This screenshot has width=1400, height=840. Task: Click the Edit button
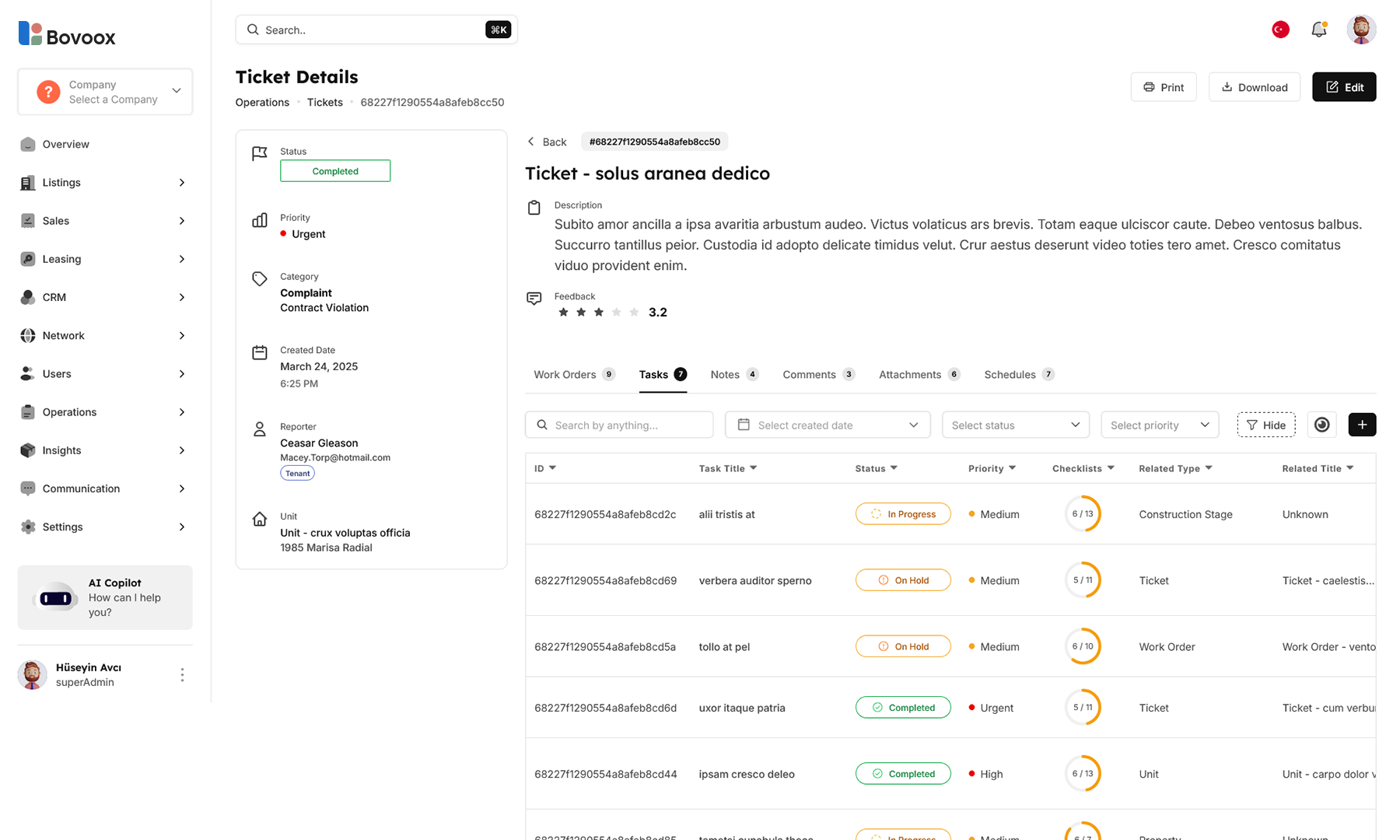pyautogui.click(x=1343, y=87)
